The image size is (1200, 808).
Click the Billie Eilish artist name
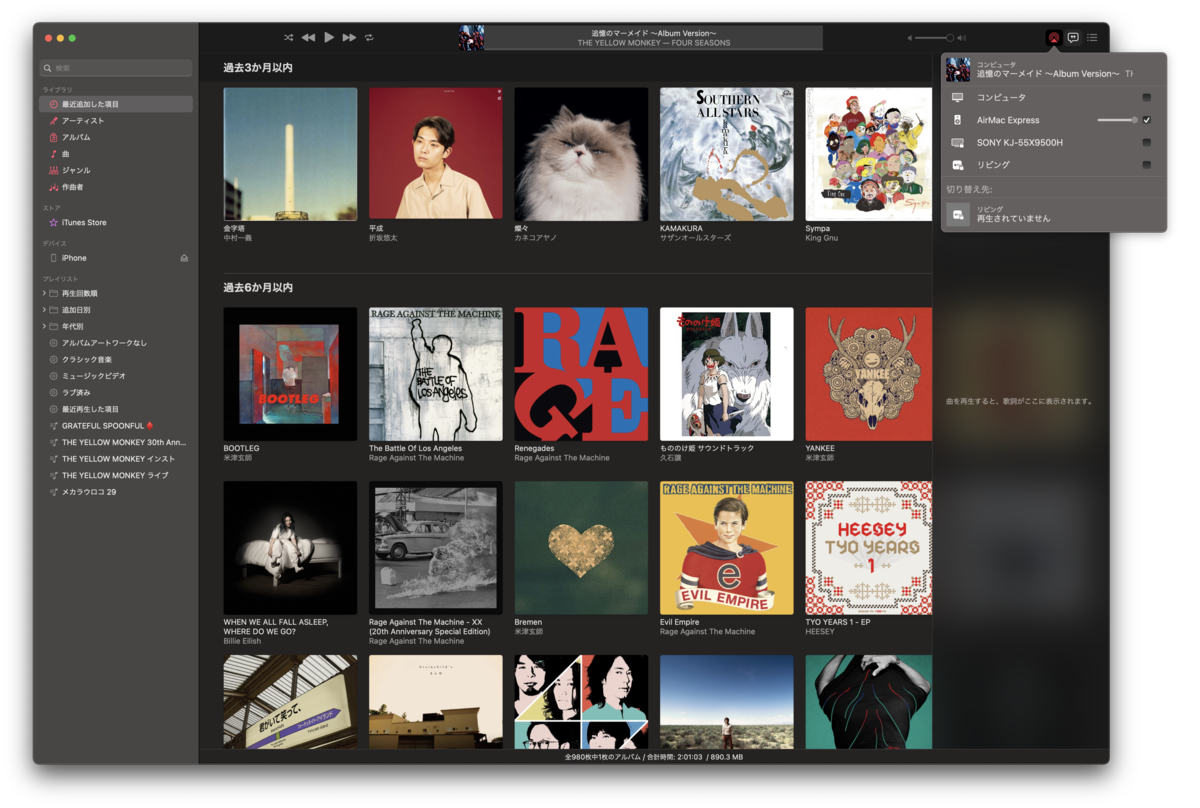(x=242, y=641)
